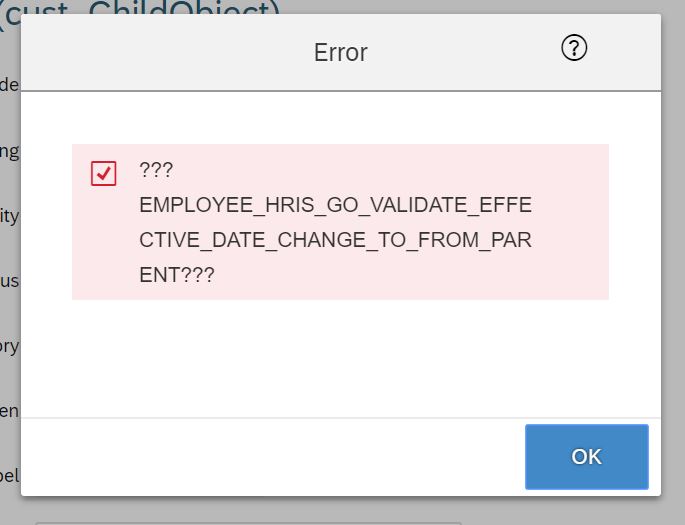Viewport: 685px width, 525px height.
Task: Click the partially hidden "ity" label at left
Action: tap(10, 216)
